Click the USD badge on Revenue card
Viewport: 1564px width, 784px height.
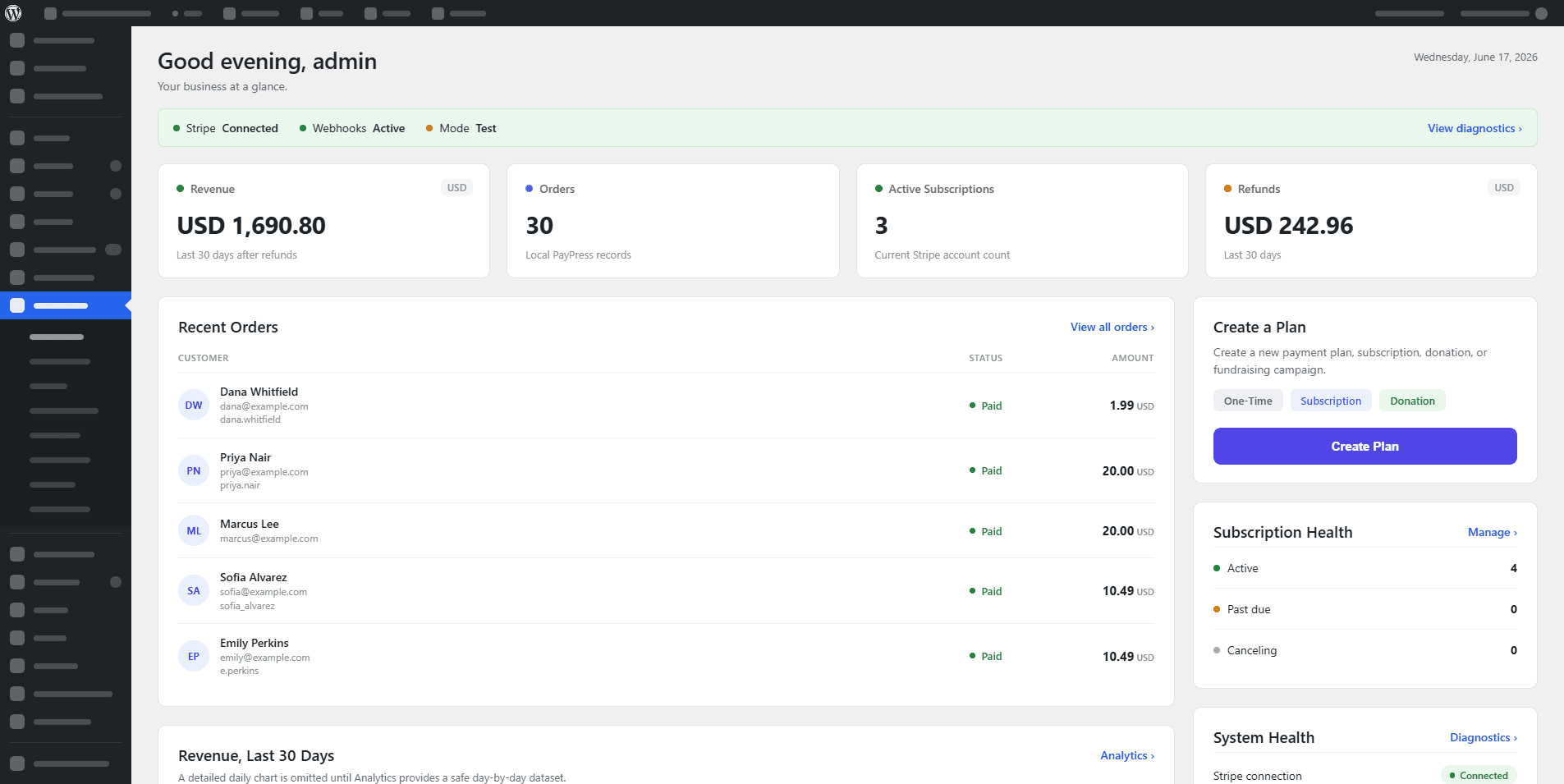[x=456, y=187]
